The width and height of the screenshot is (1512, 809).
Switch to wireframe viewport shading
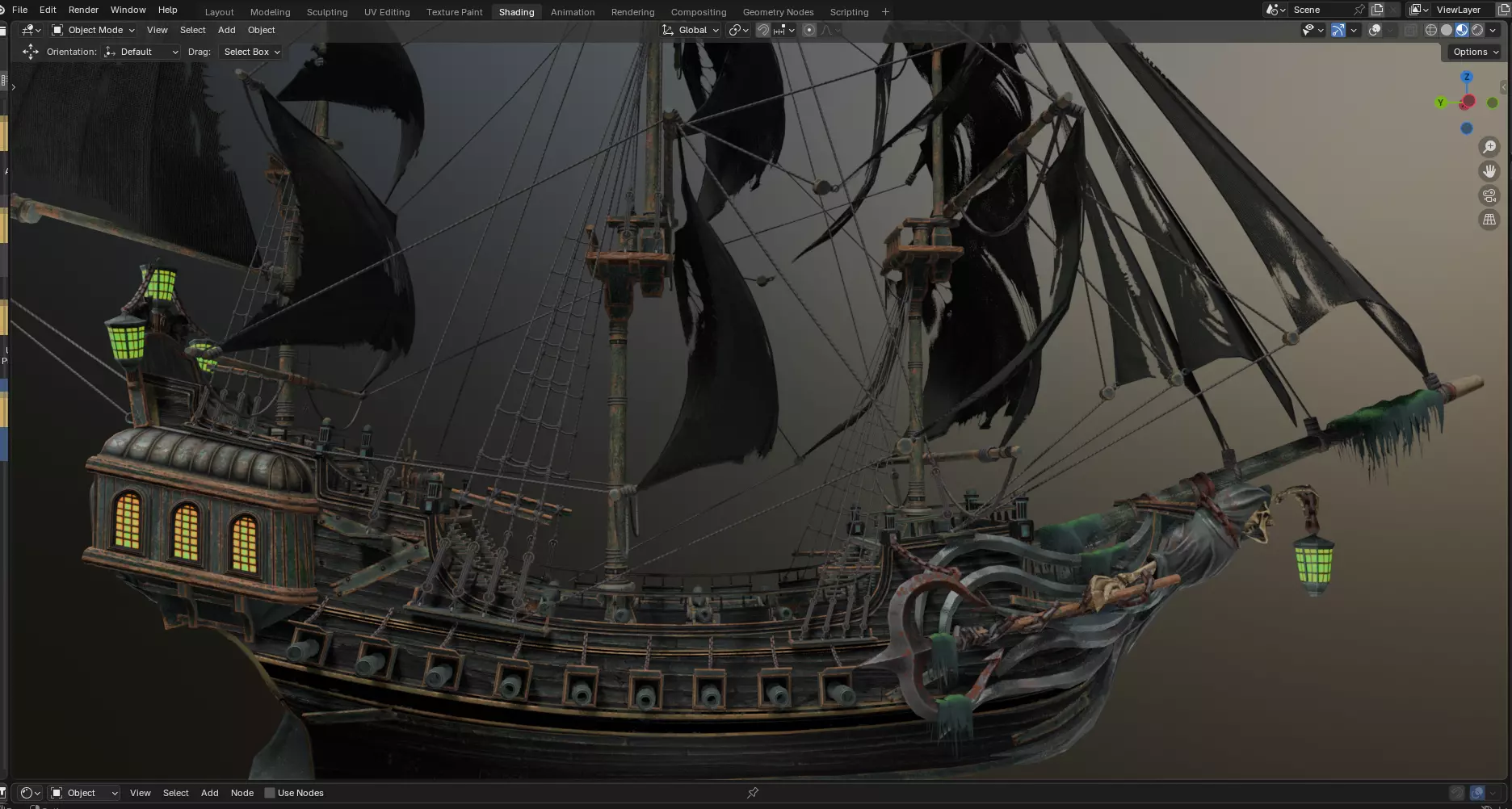pos(1430,30)
